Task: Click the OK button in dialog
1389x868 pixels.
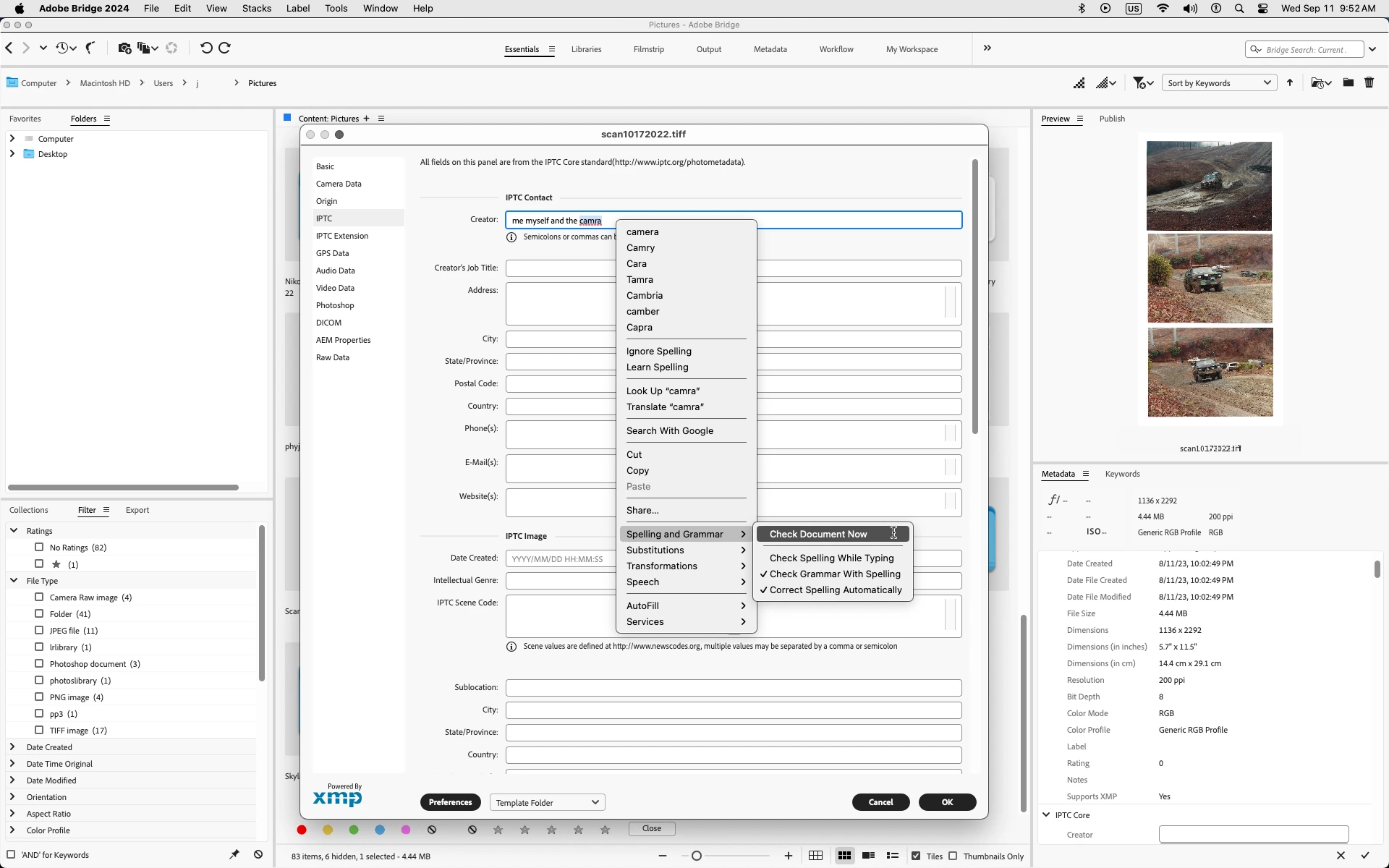Action: [947, 802]
